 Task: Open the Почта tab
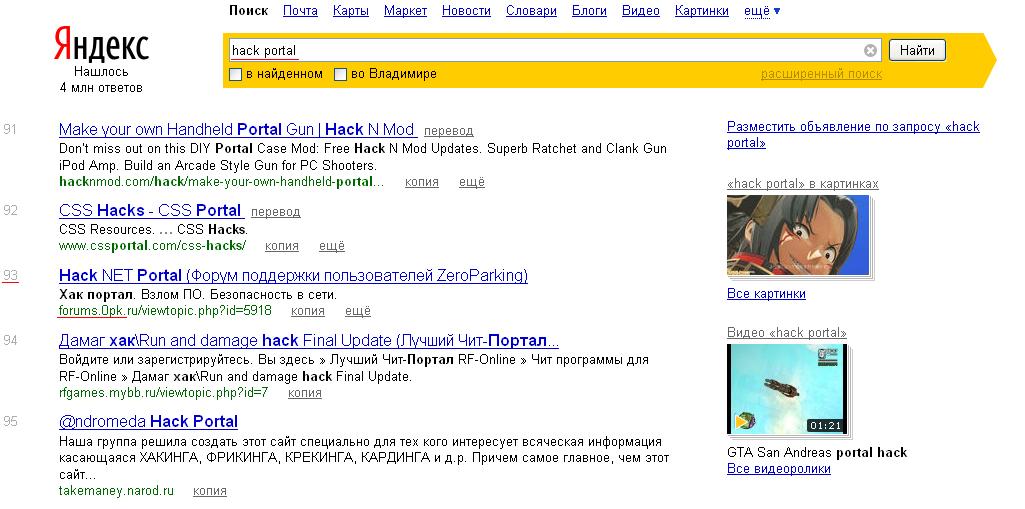point(300,11)
